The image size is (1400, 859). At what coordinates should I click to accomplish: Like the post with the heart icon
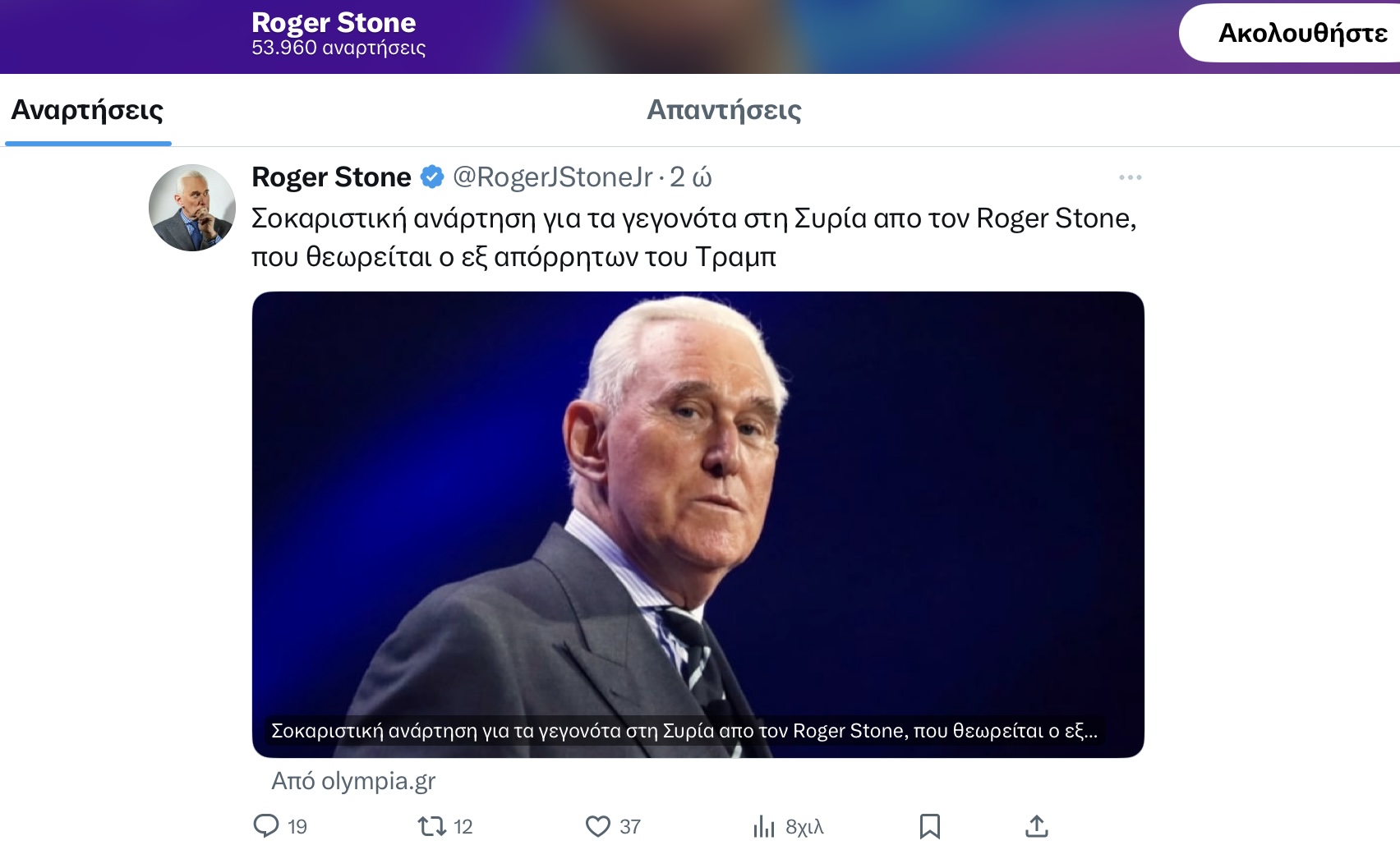tap(597, 825)
